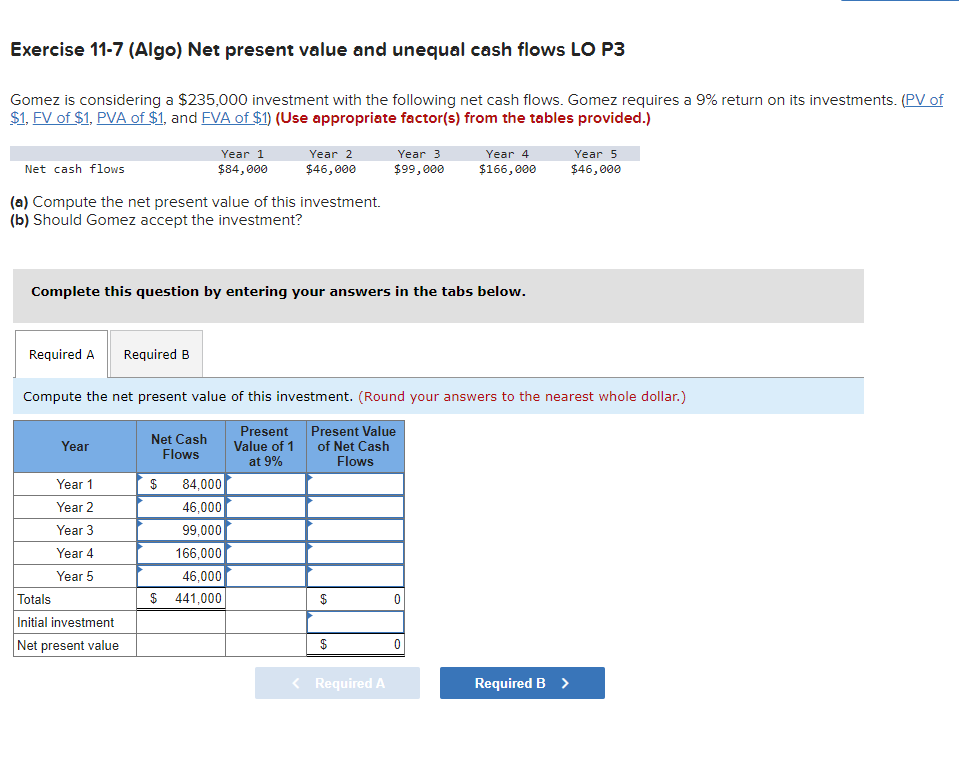Click the Initial investment input cell
Viewport: 959px width, 758px height.
point(354,622)
